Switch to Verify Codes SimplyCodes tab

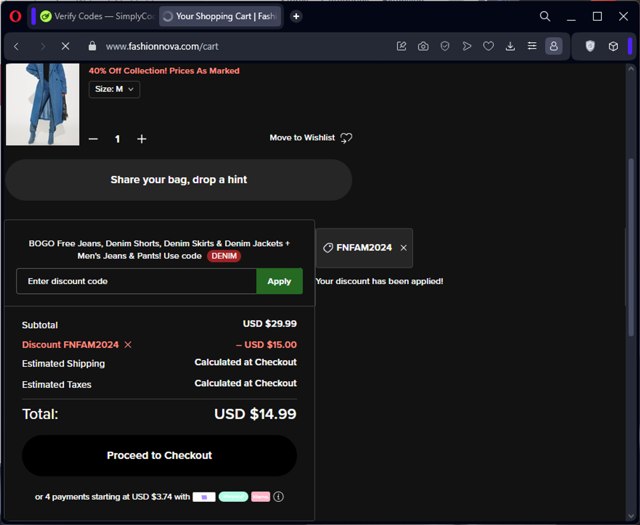point(97,16)
